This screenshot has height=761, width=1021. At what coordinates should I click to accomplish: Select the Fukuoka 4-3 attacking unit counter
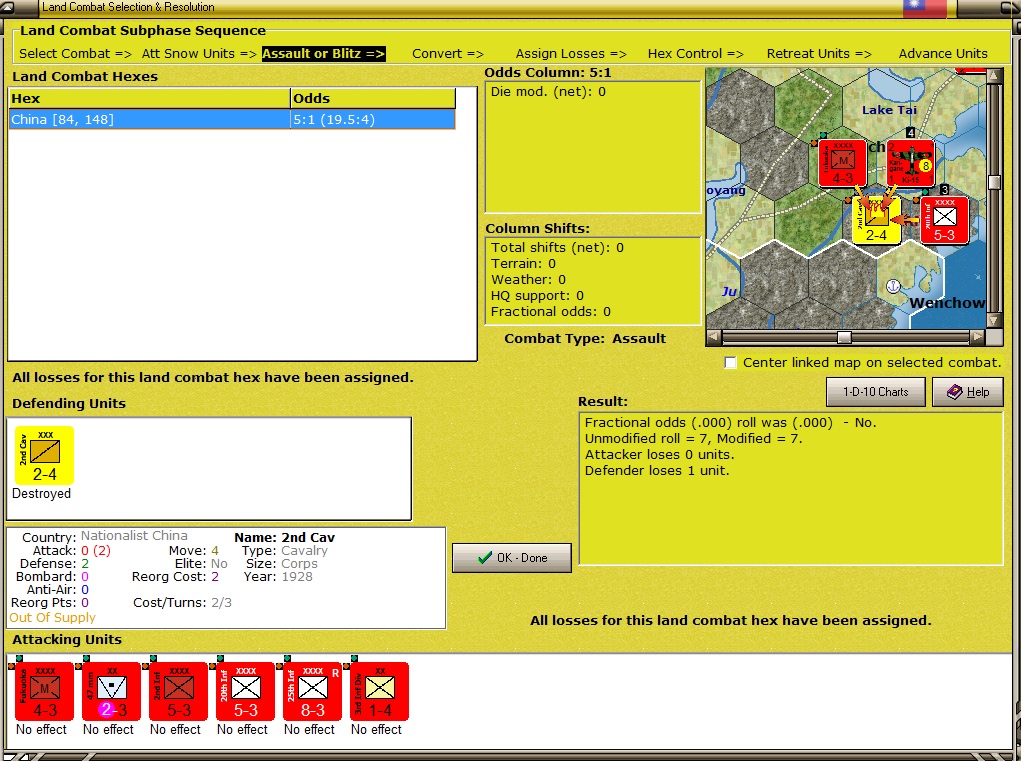point(45,691)
